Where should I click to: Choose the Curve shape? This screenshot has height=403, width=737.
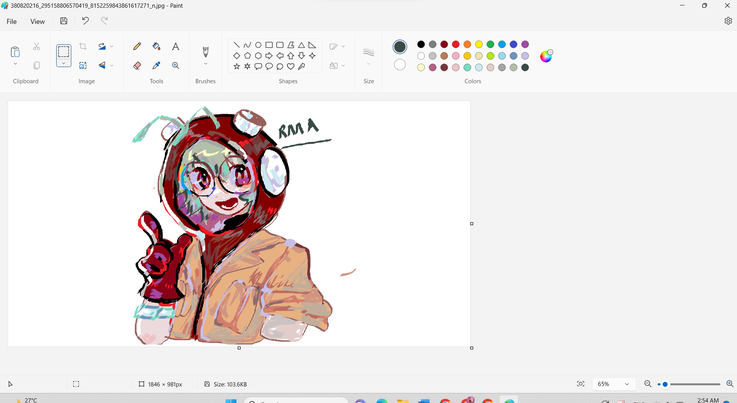247,45
